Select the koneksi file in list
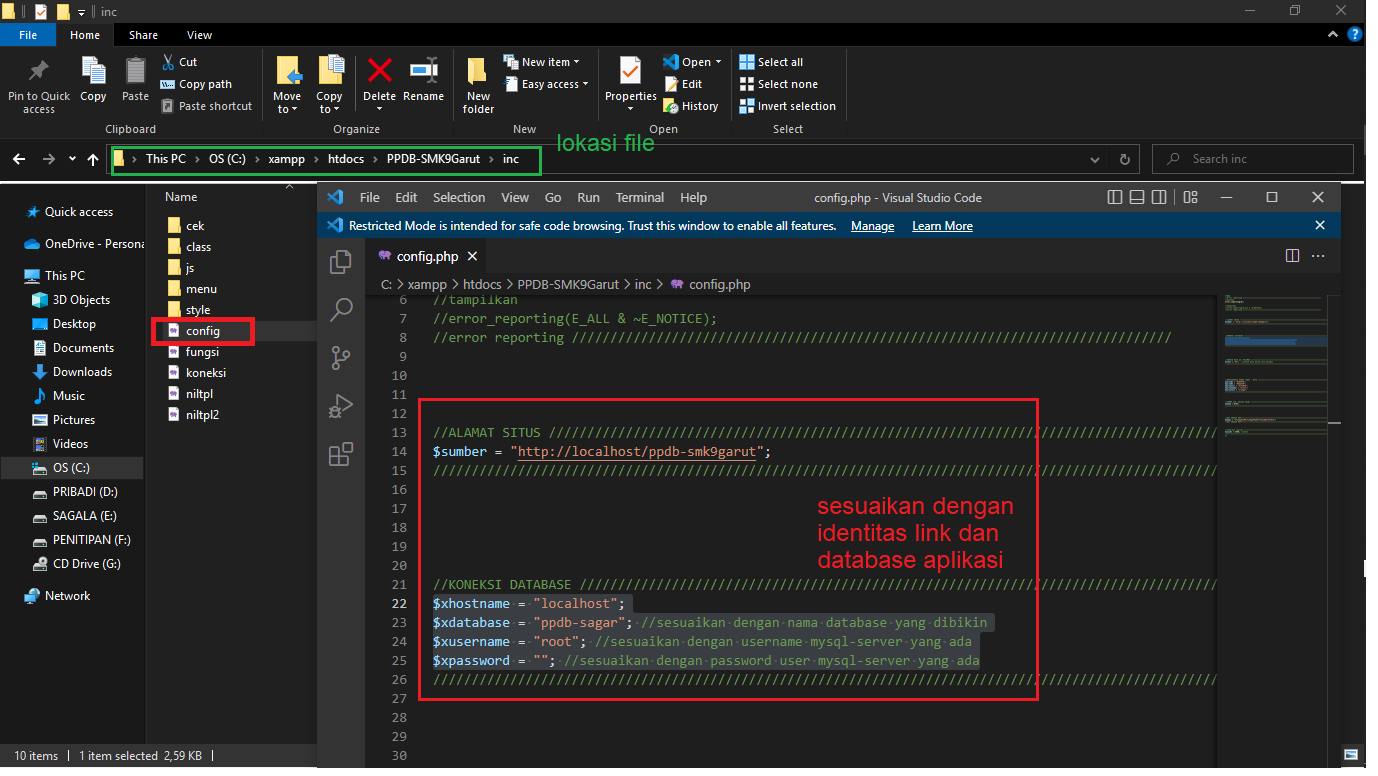The height and width of the screenshot is (776, 1378). (x=196, y=372)
